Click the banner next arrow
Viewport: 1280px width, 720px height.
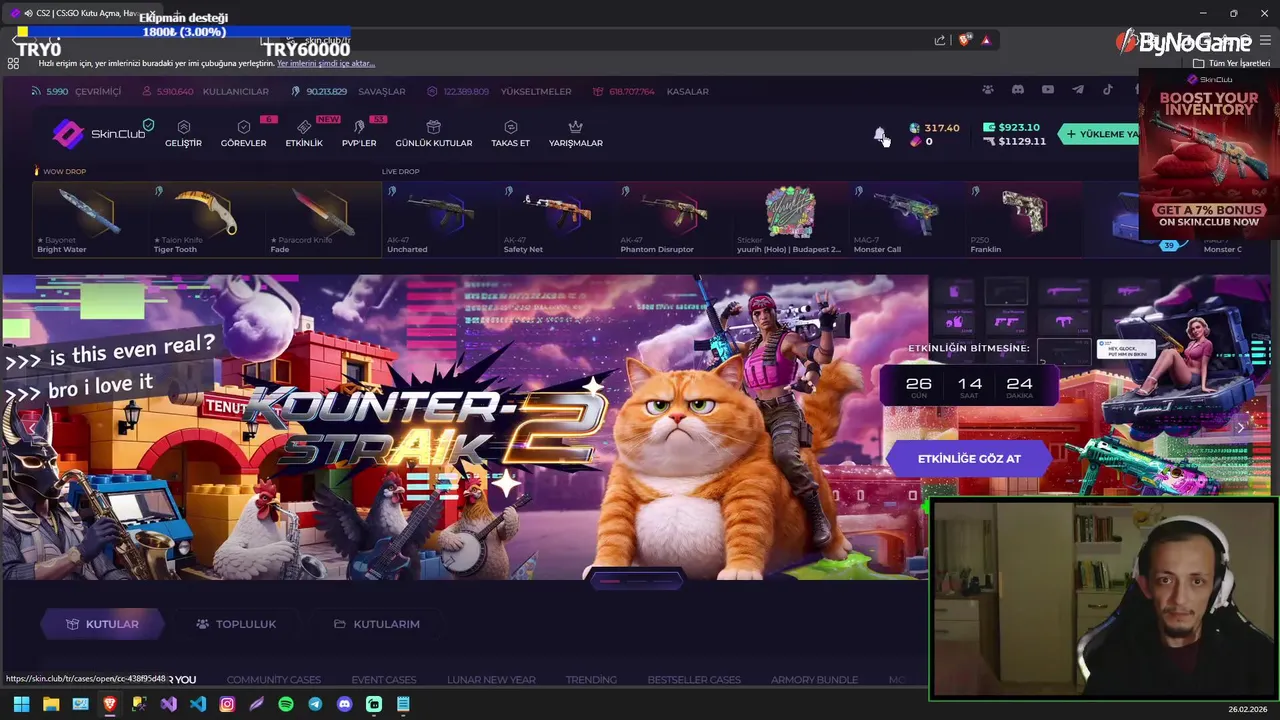pyautogui.click(x=1240, y=427)
